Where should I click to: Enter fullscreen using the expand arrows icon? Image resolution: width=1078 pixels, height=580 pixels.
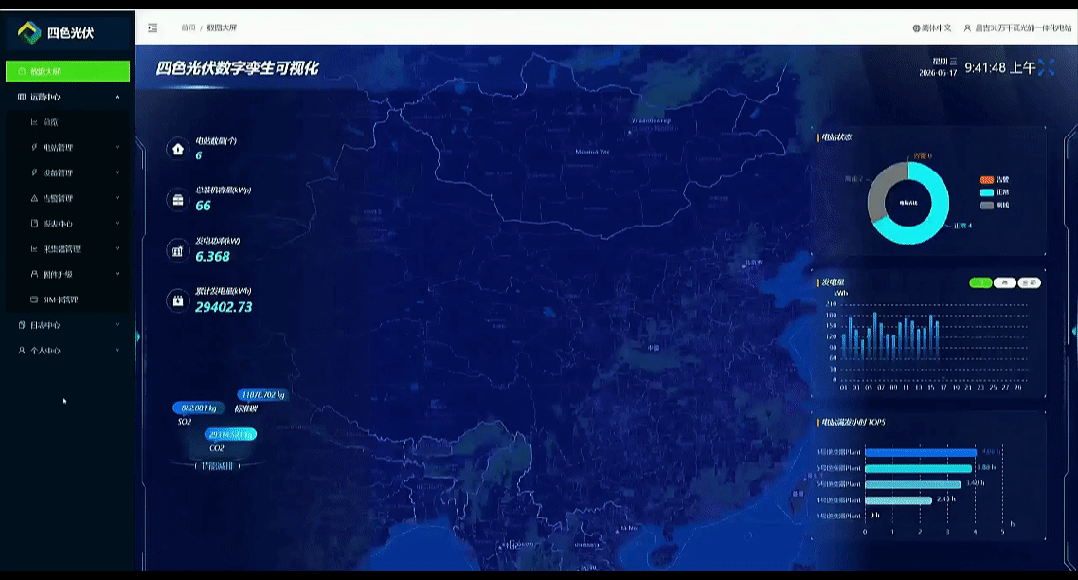pos(1046,67)
